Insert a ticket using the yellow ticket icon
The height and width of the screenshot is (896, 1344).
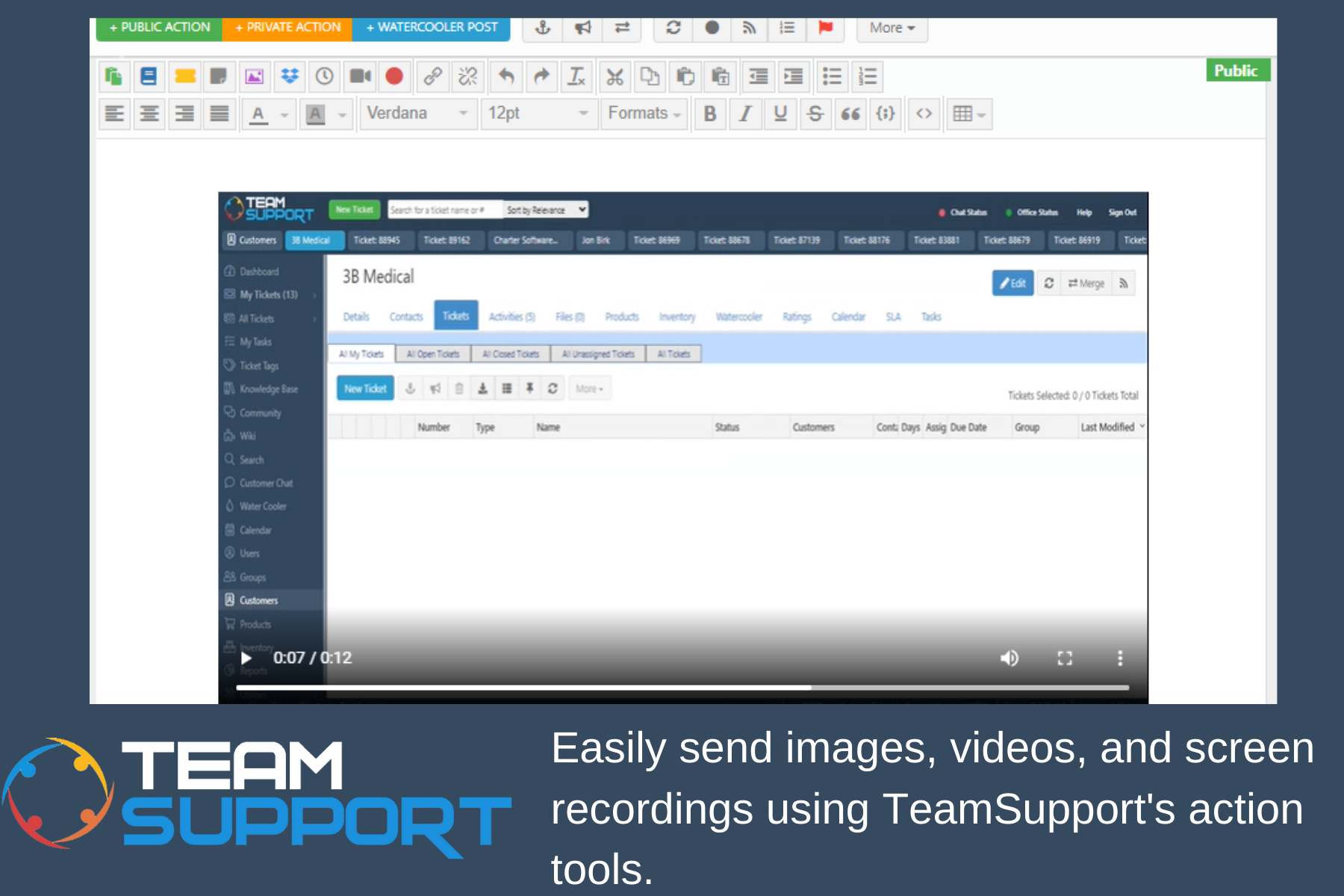point(185,76)
